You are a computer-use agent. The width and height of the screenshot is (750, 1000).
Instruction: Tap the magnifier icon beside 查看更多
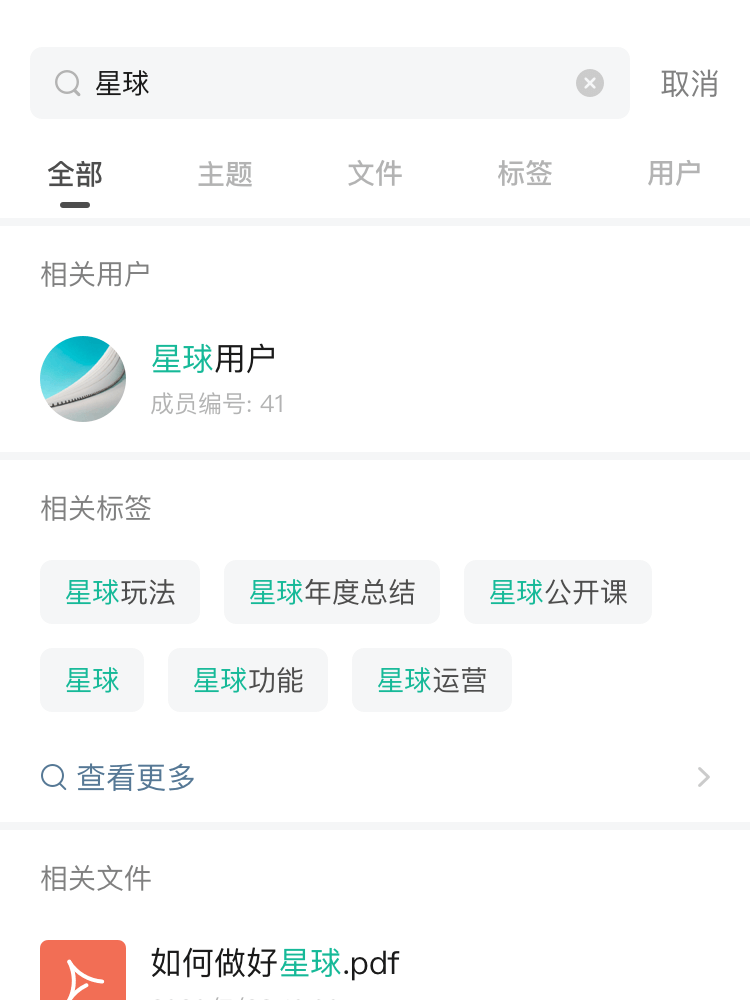pos(54,777)
